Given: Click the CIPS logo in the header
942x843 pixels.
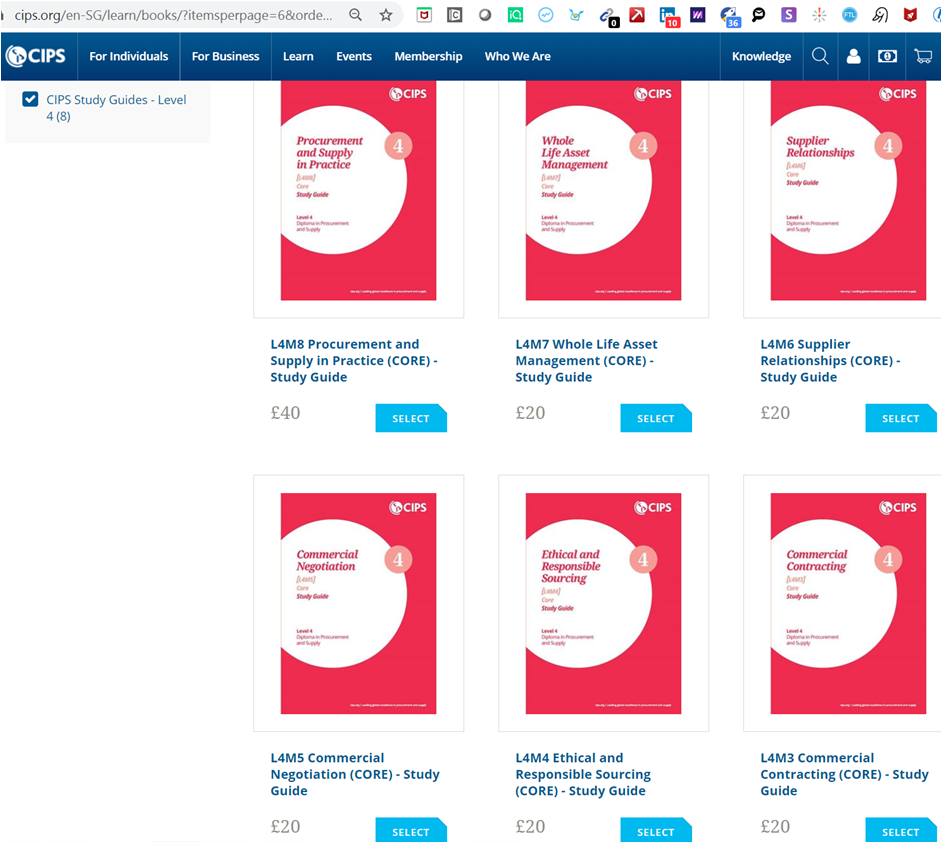Looking at the screenshot, I should (36, 57).
